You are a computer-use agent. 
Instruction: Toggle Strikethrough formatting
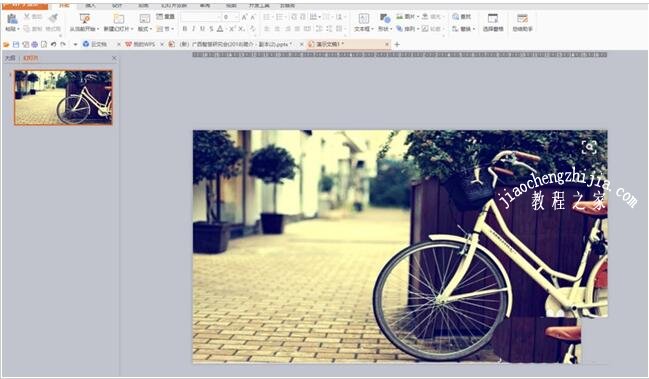pos(211,29)
